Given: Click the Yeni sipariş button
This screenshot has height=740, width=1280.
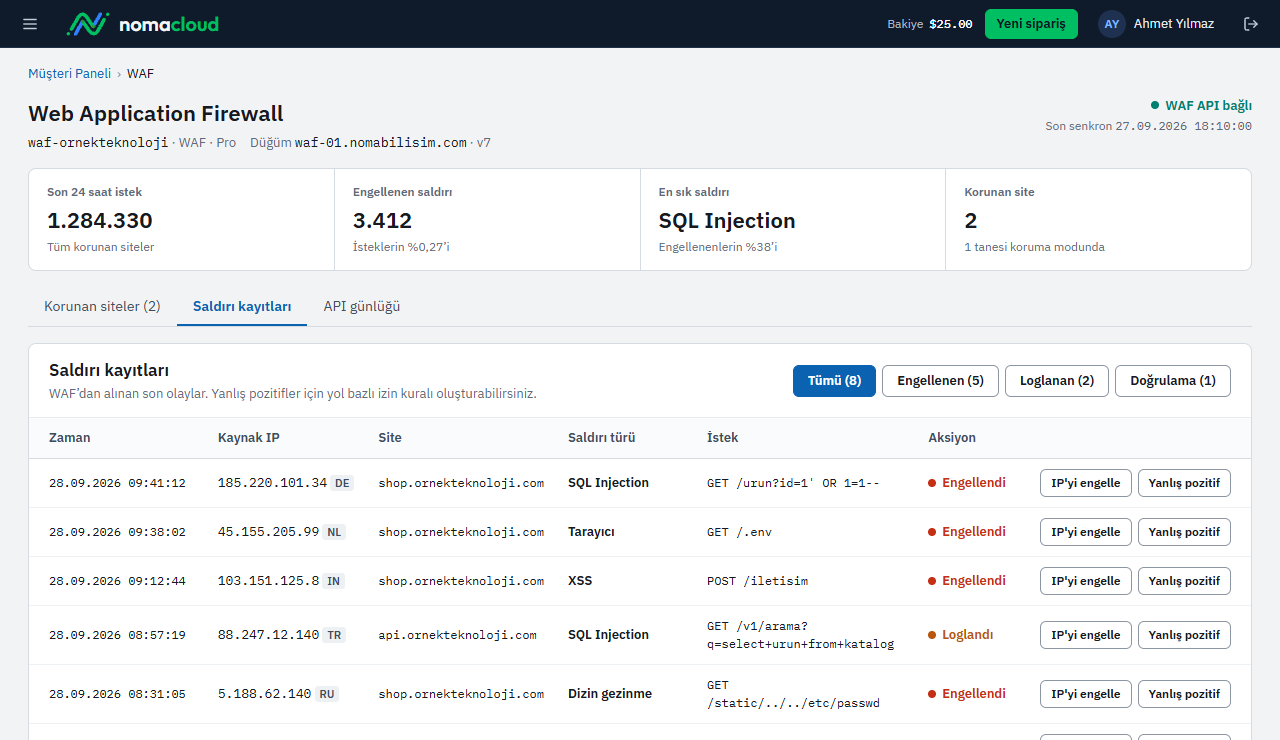Looking at the screenshot, I should click(1031, 24).
